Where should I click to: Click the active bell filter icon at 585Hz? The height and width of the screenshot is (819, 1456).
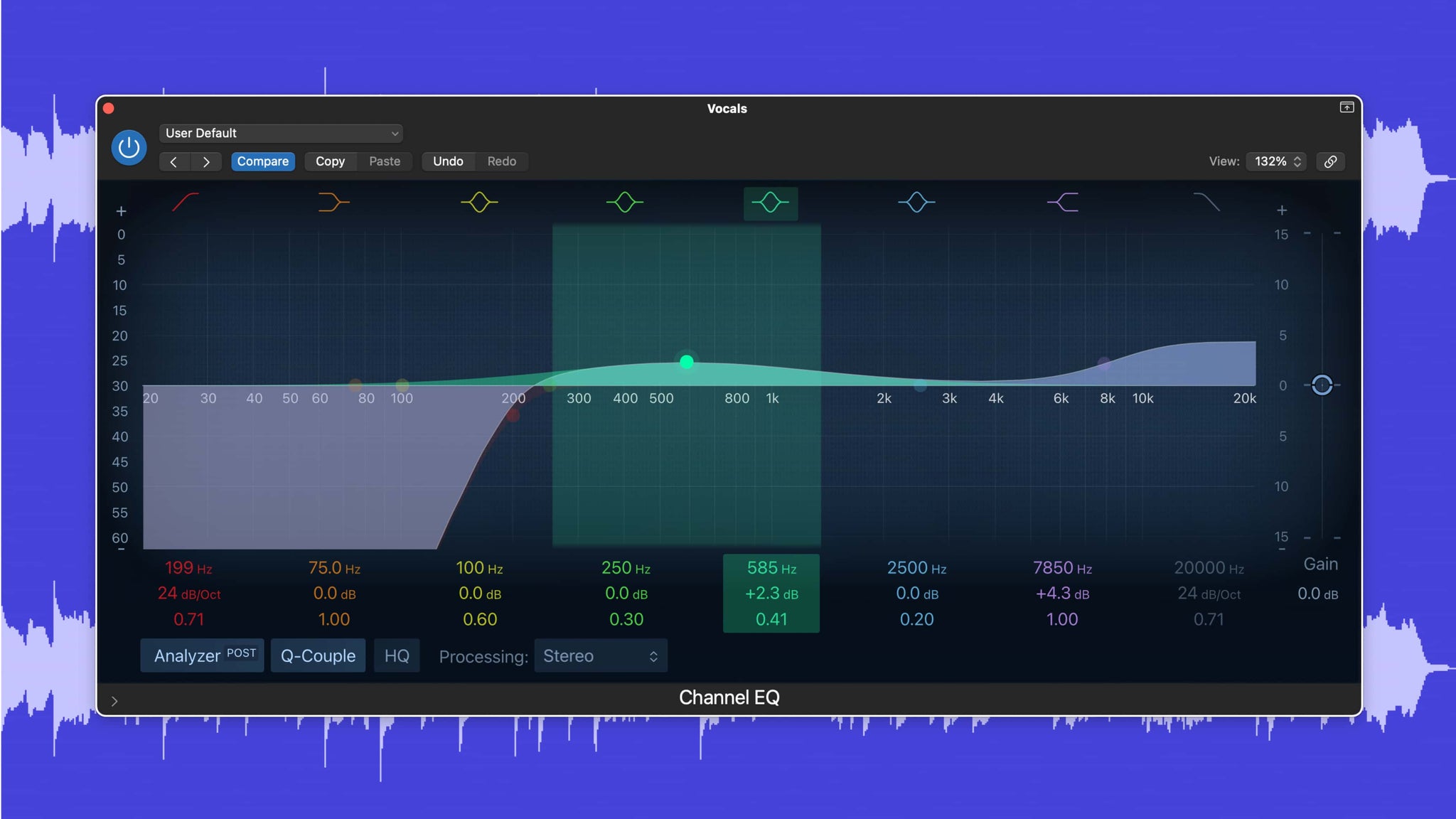tap(770, 202)
